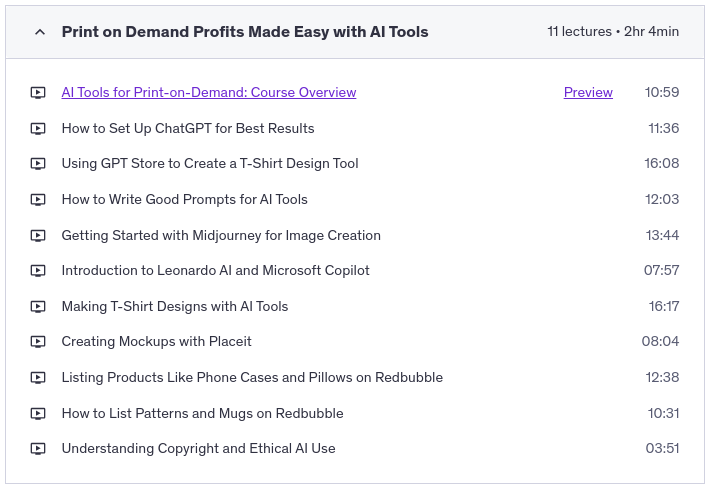
Task: Click video icon for Making T-Shirt Designs lecture
Action: click(x=38, y=307)
